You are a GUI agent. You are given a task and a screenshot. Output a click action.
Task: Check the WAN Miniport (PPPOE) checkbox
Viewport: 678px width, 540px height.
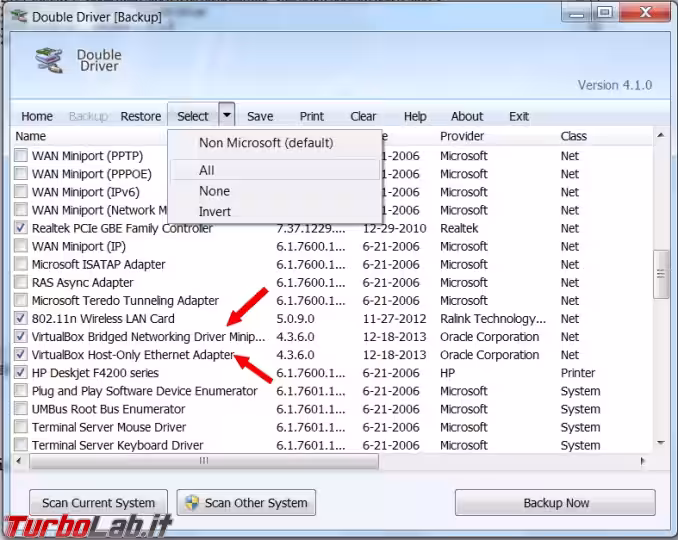(21, 173)
